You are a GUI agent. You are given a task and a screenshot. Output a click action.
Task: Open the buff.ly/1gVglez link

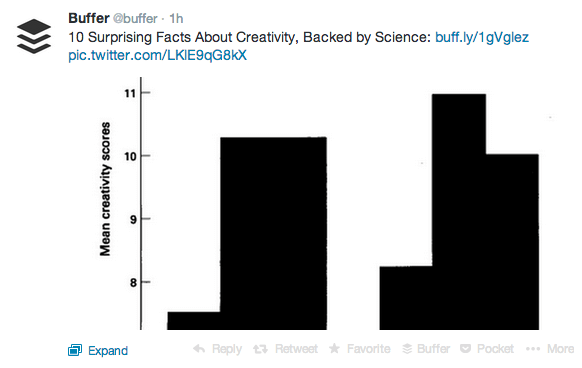482,37
